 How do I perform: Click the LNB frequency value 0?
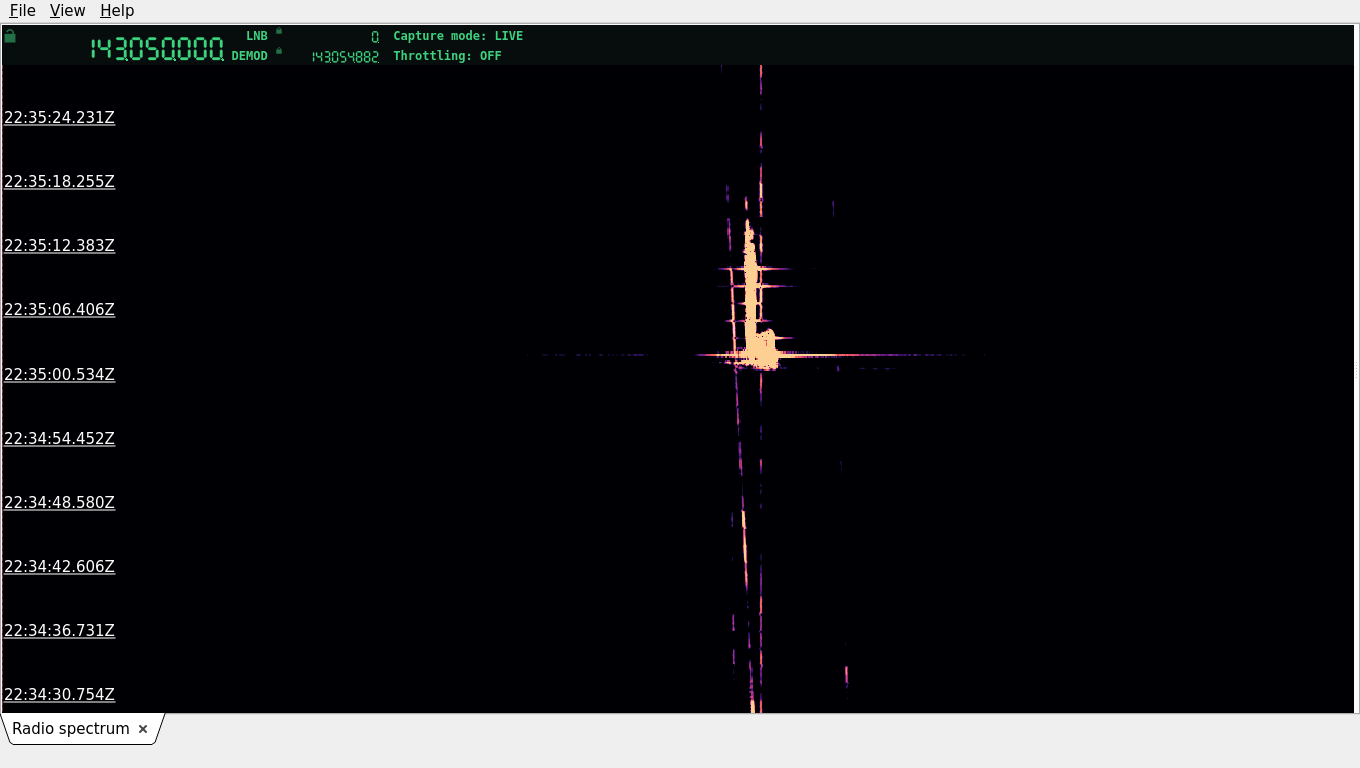(x=375, y=37)
